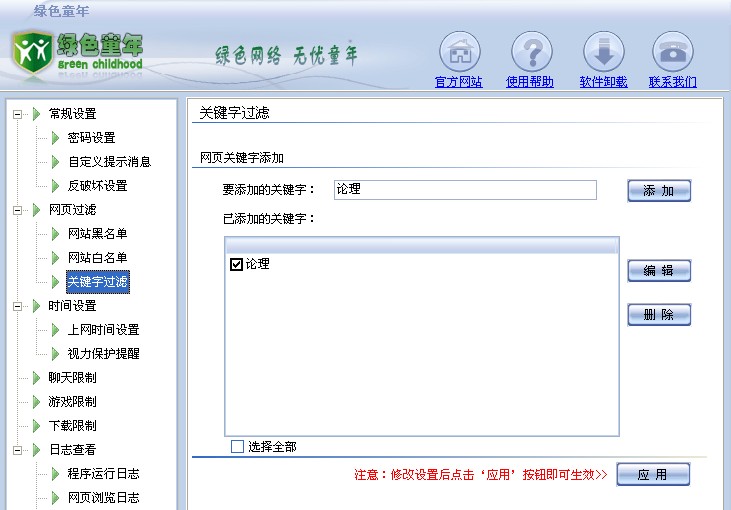
Task: Click green arrow icon beside 关键字过滤
Action: pos(55,282)
